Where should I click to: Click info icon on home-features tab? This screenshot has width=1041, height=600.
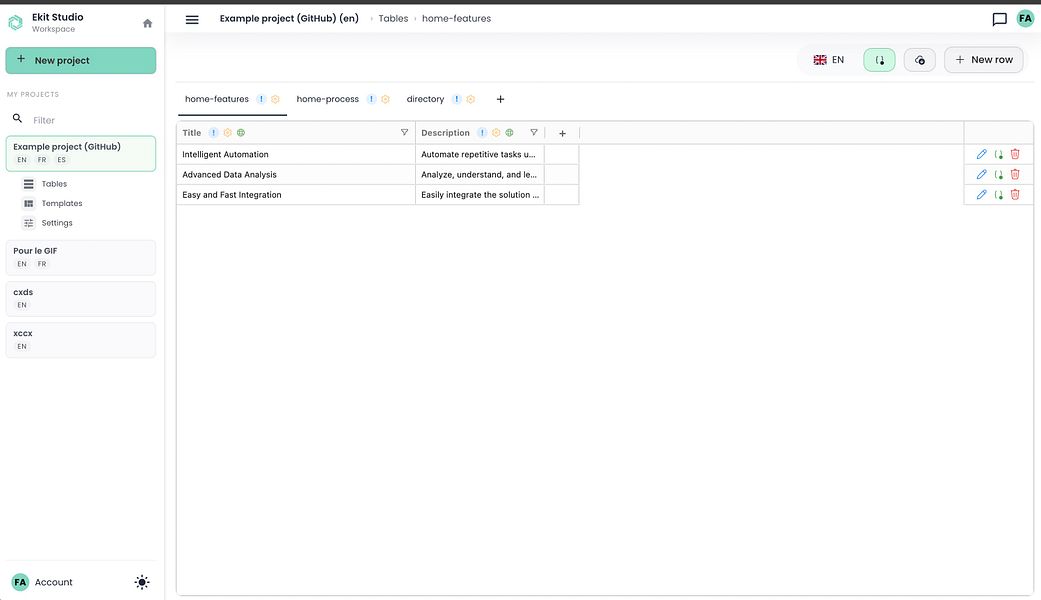click(x=262, y=99)
